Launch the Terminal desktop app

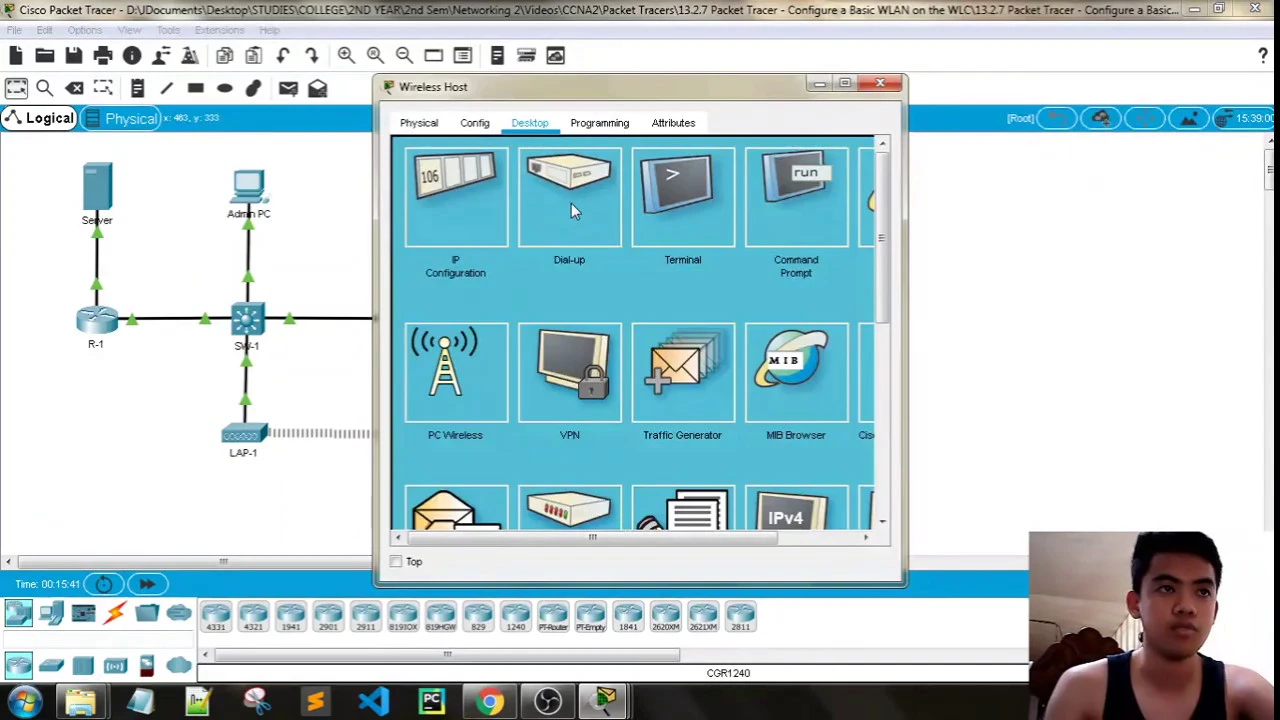click(x=683, y=197)
